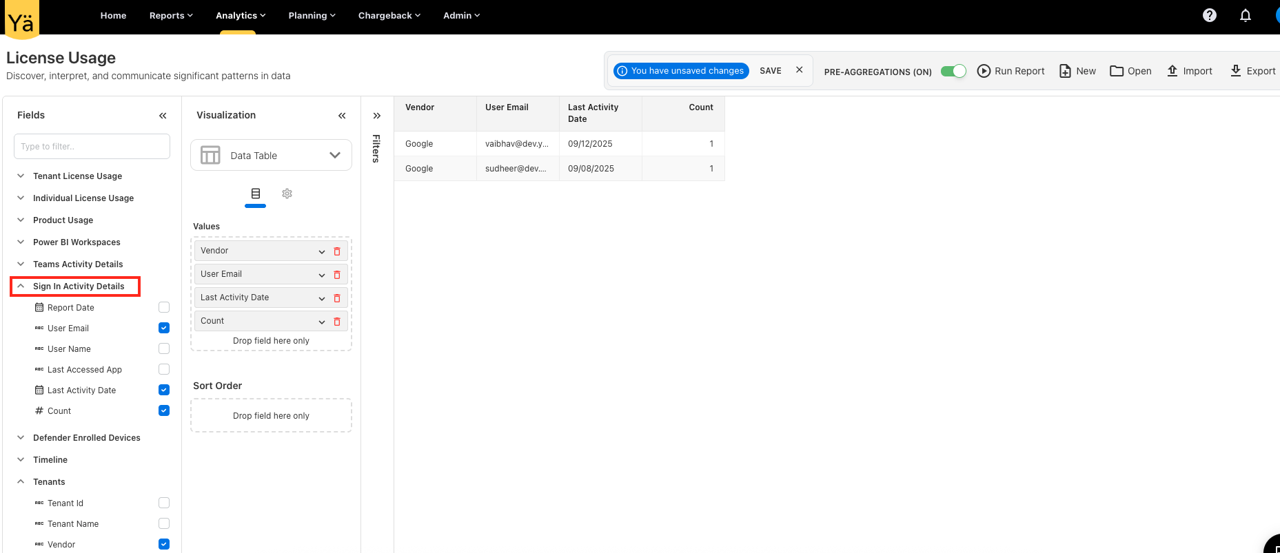Collapse the Visualization panel with double chevron
Screen dimensions: 1280x553
[342, 116]
